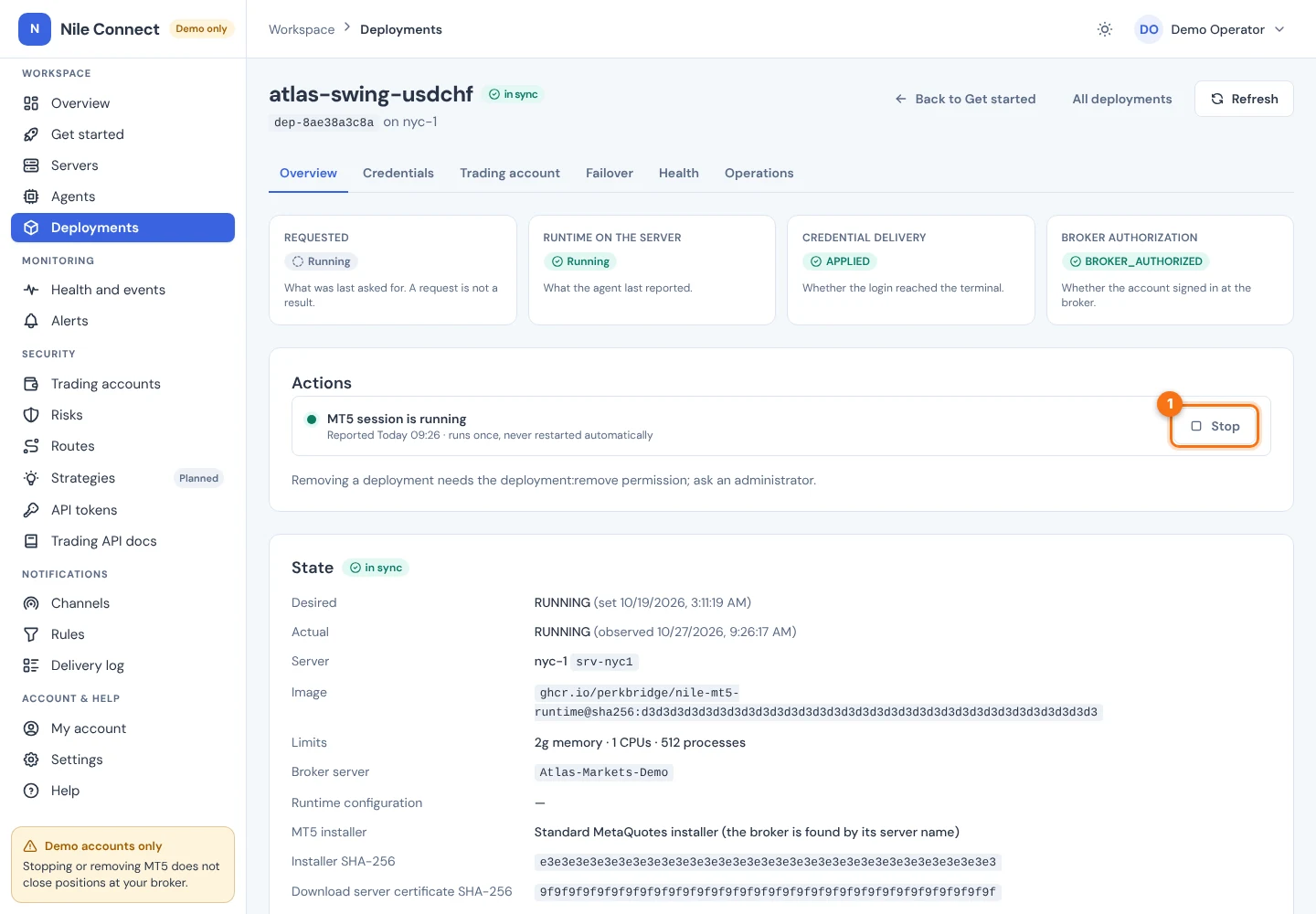The width and height of the screenshot is (1316, 914).
Task: Follow the Back to Get started link
Action: click(x=965, y=99)
